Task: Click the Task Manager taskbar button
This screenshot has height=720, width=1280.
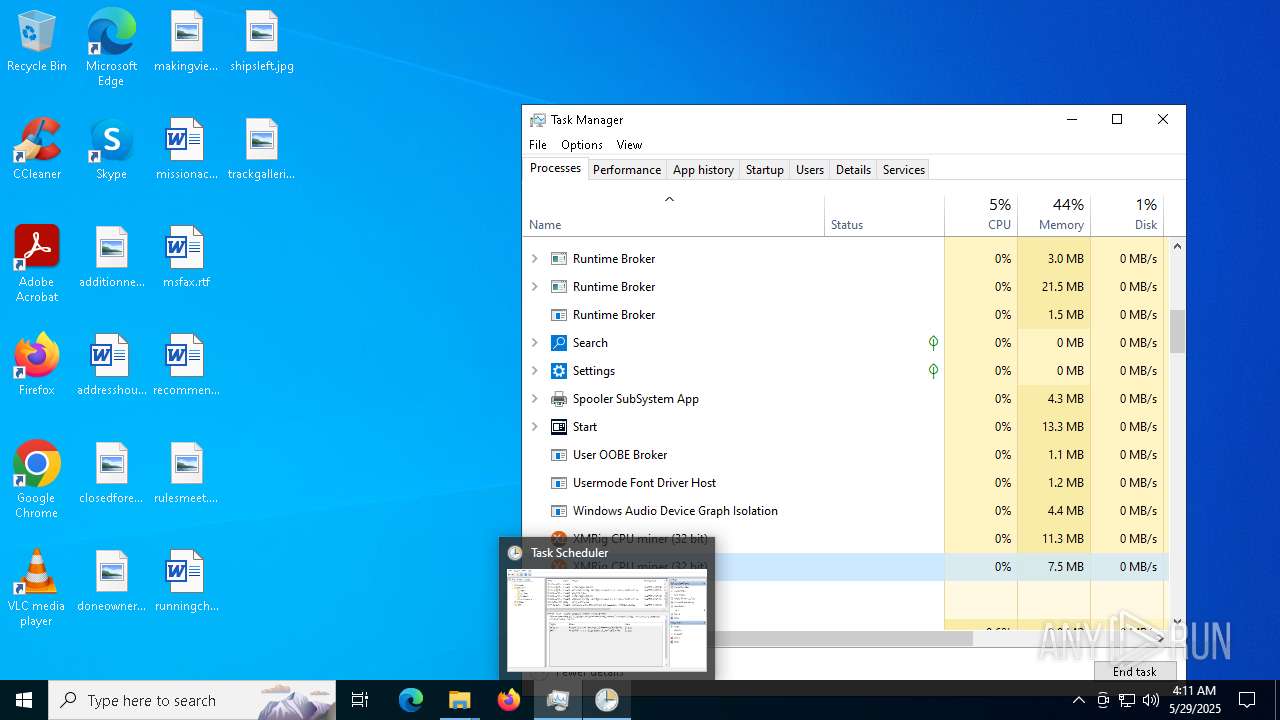Action: click(x=557, y=700)
